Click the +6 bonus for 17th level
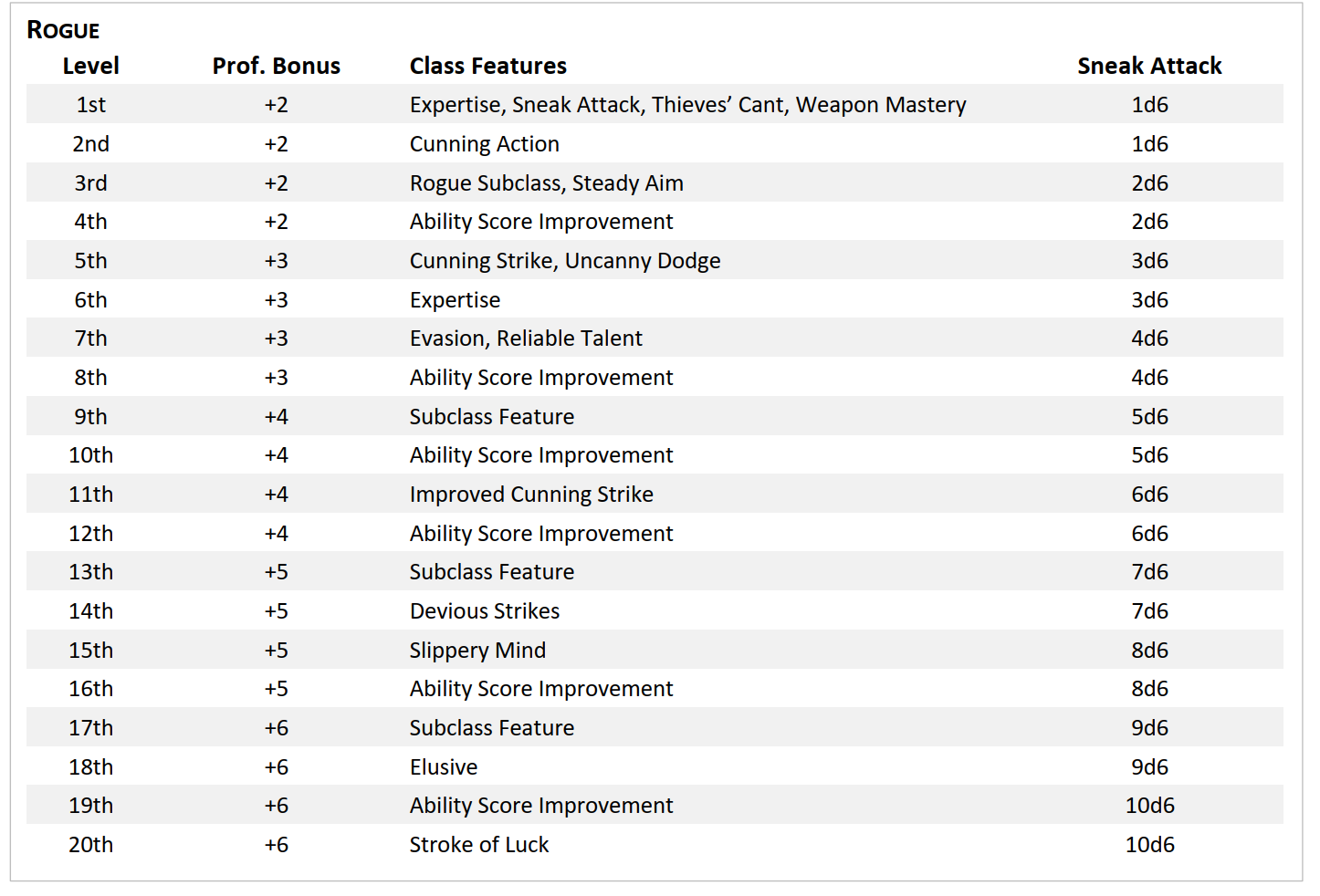Image resolution: width=1320 pixels, height=896 pixels. click(x=277, y=728)
